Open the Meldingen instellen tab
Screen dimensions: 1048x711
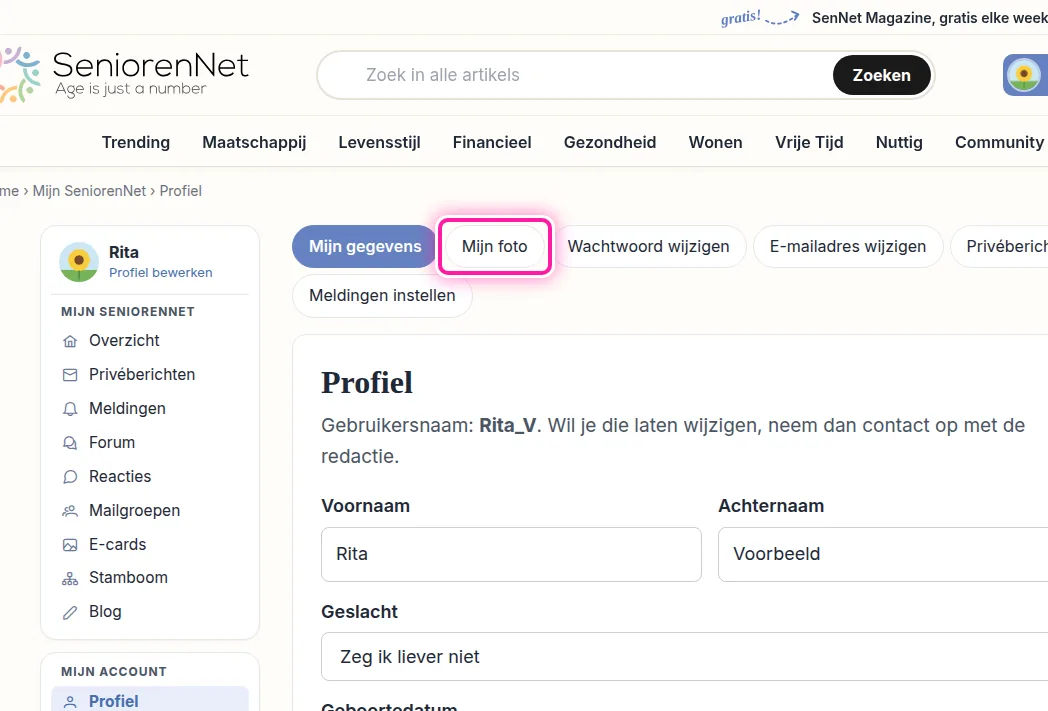pyautogui.click(x=382, y=295)
